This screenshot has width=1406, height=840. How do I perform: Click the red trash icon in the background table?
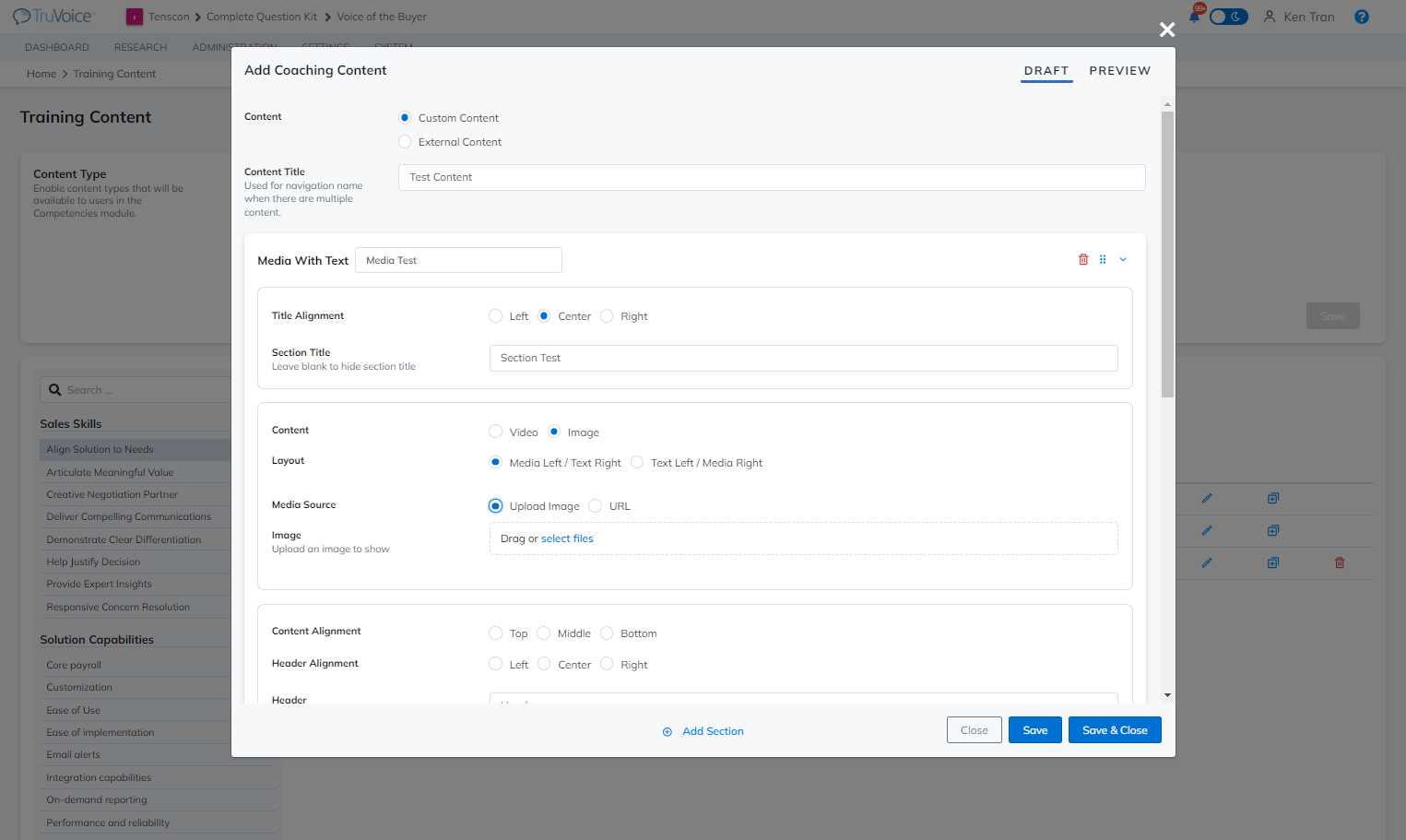[1340, 562]
